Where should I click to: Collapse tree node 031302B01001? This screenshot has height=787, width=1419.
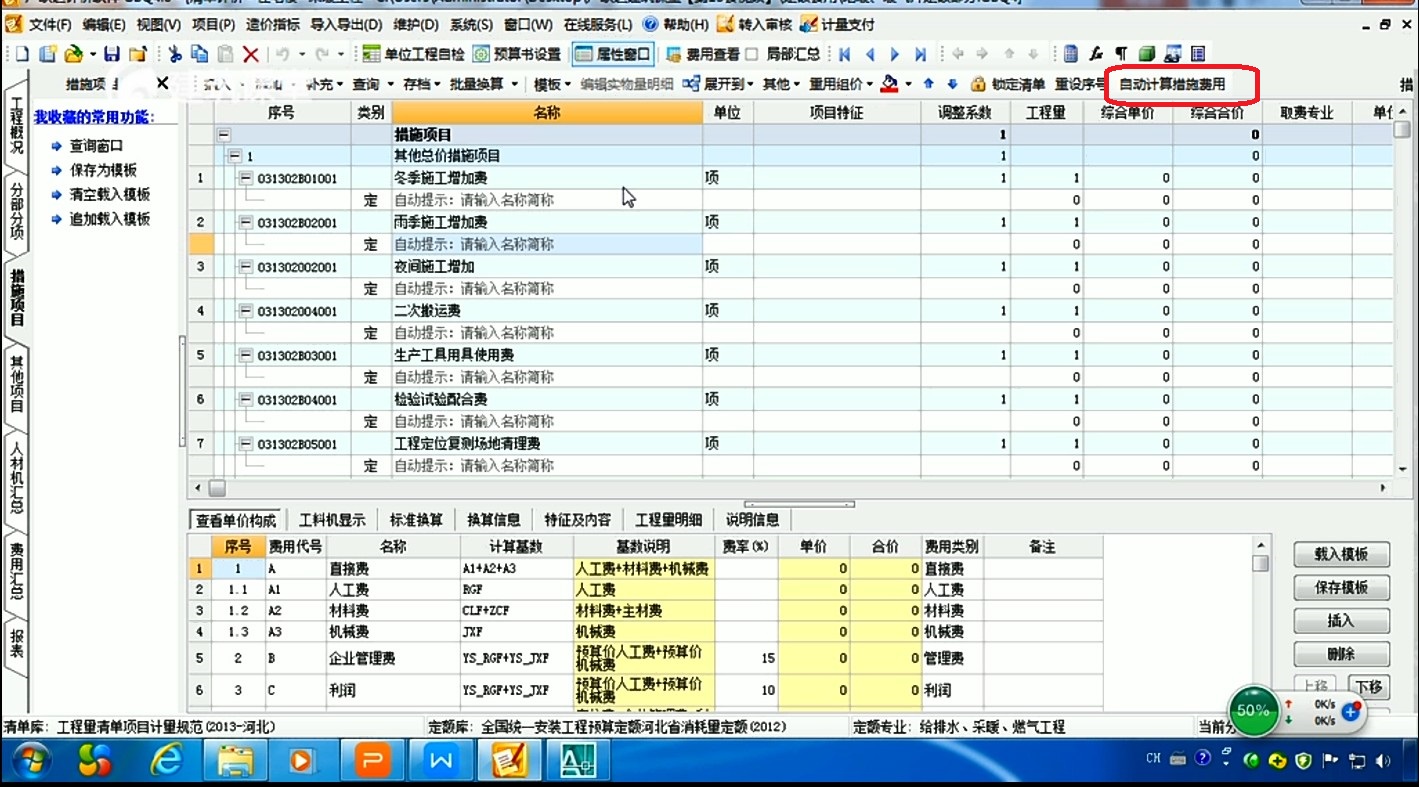pyautogui.click(x=246, y=178)
